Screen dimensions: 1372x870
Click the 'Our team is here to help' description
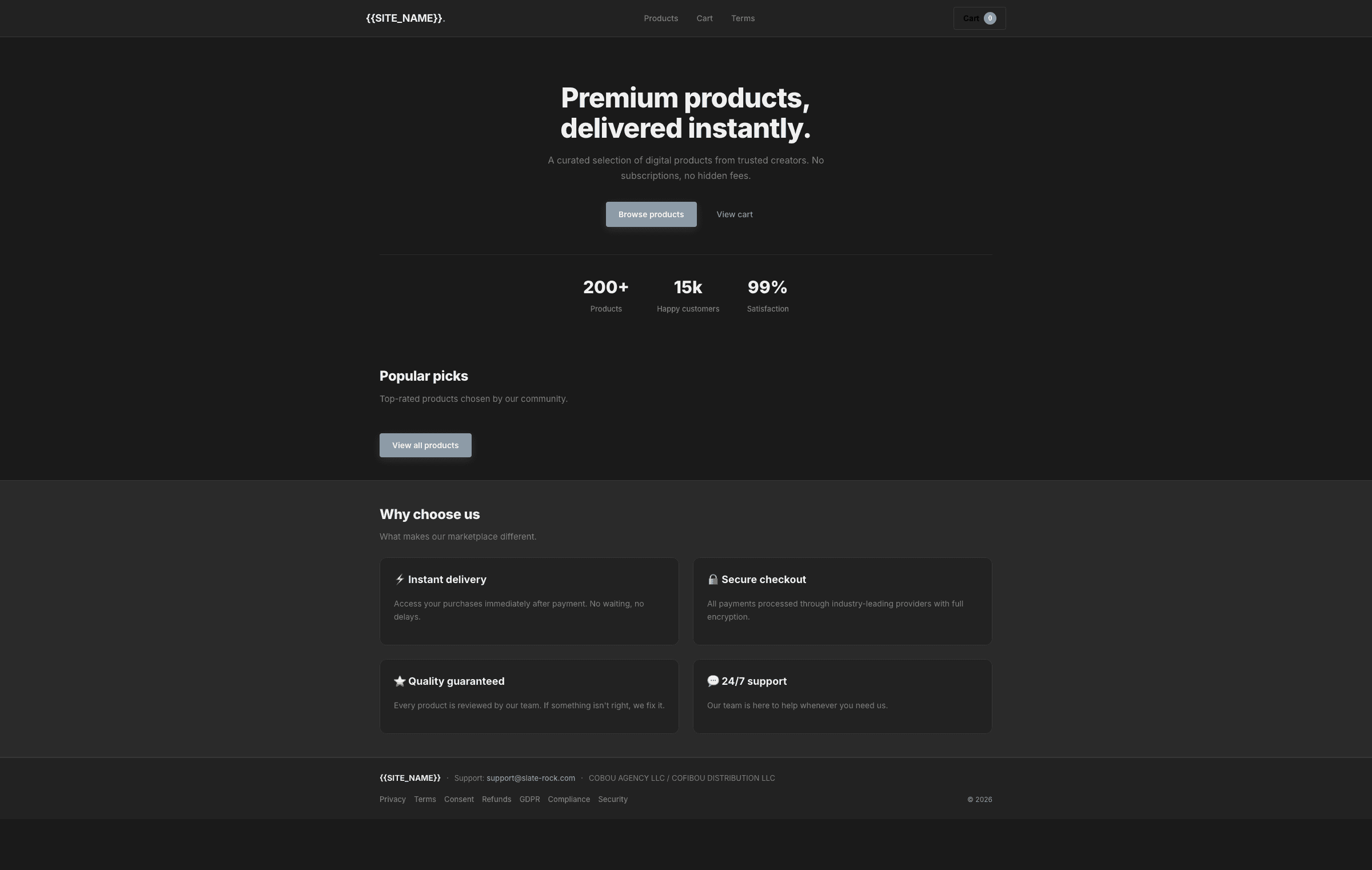pyautogui.click(x=797, y=705)
